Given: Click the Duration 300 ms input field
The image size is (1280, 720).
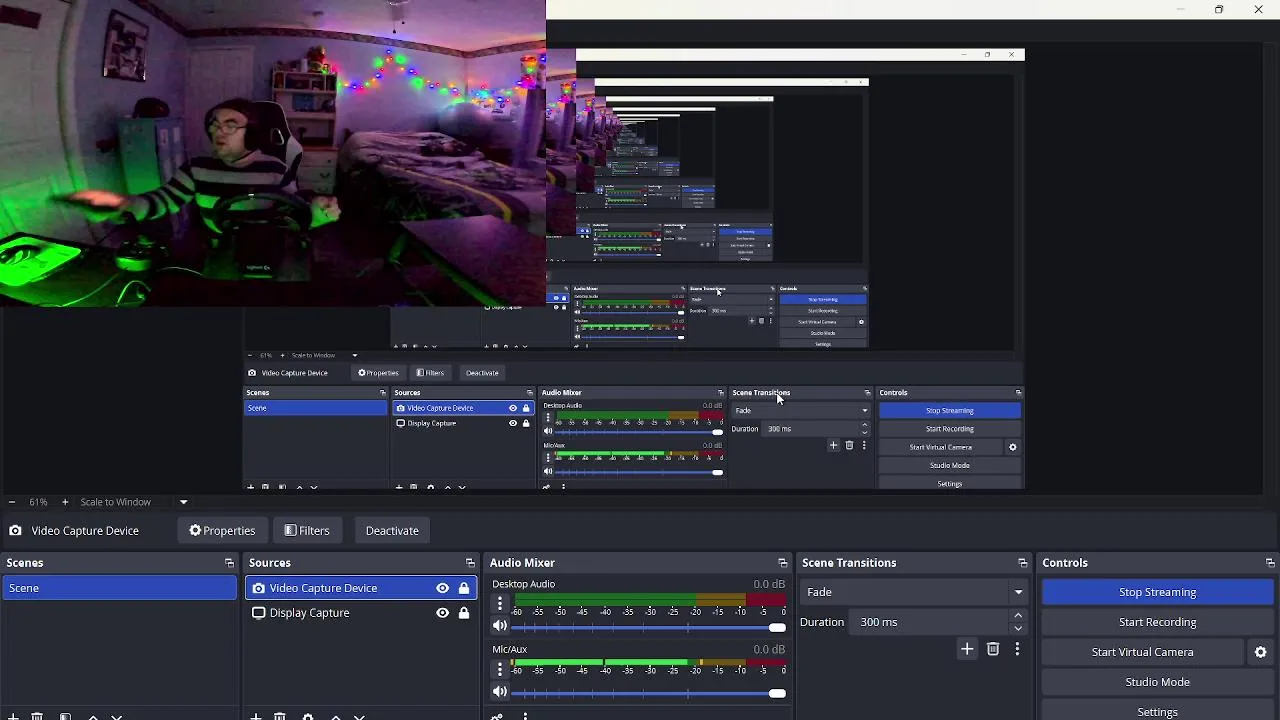Looking at the screenshot, I should tap(930, 622).
